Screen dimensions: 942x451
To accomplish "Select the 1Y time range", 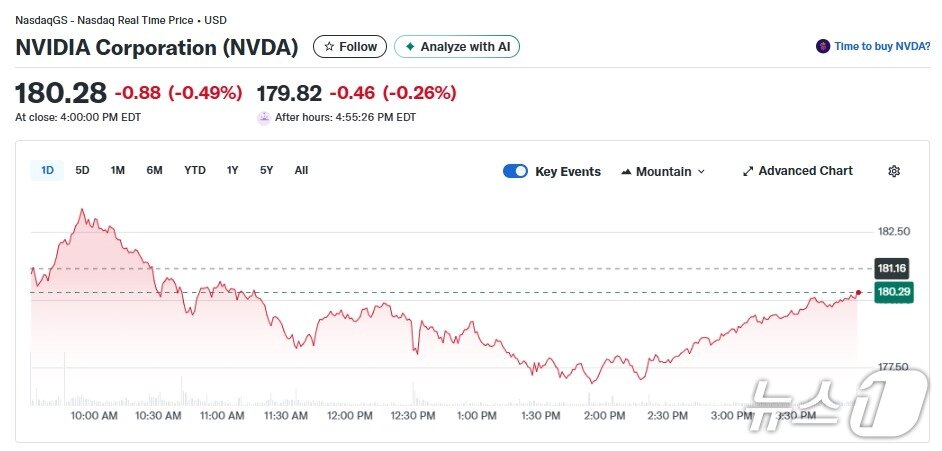I will 233,170.
